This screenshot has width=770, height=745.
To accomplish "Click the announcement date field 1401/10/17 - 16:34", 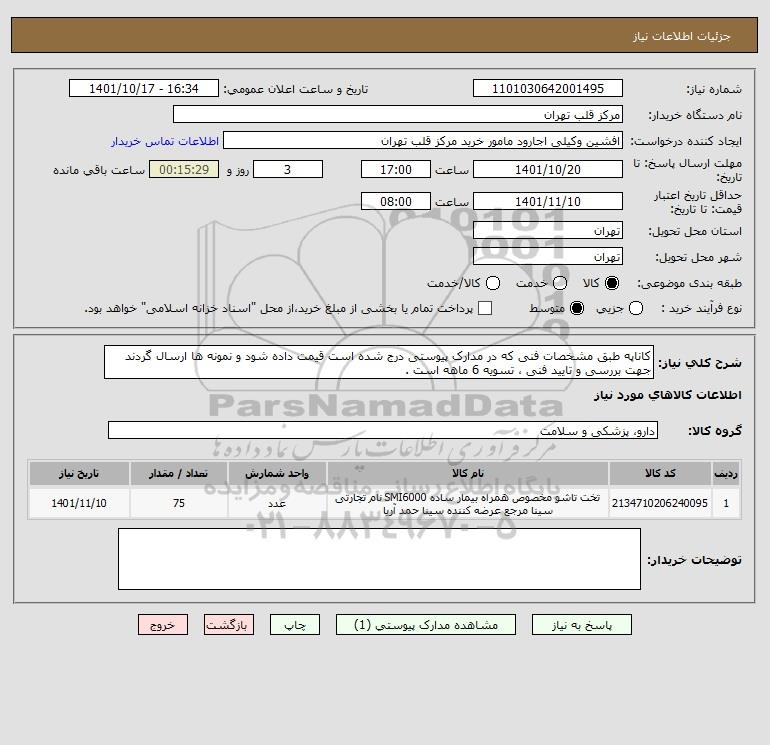I will pos(143,88).
